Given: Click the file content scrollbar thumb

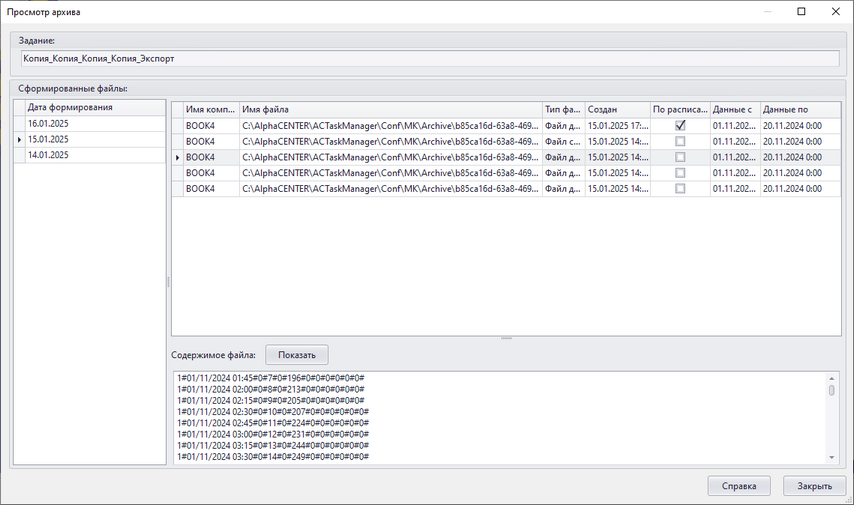Looking at the screenshot, I should [831, 391].
